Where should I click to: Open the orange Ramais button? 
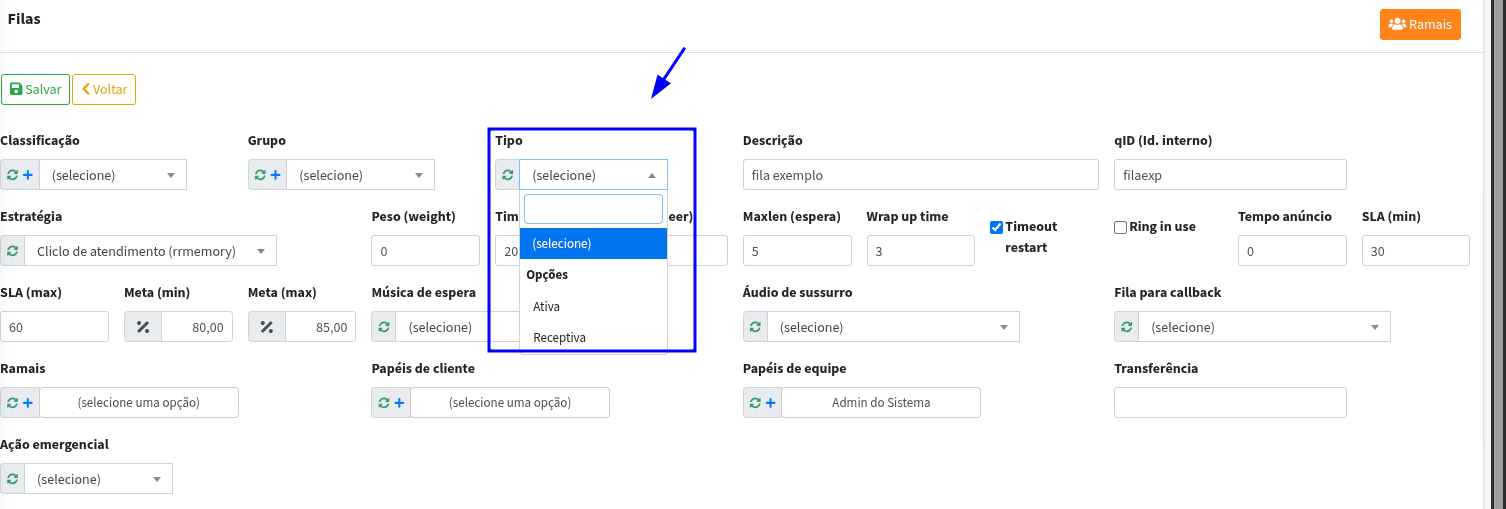click(1419, 24)
